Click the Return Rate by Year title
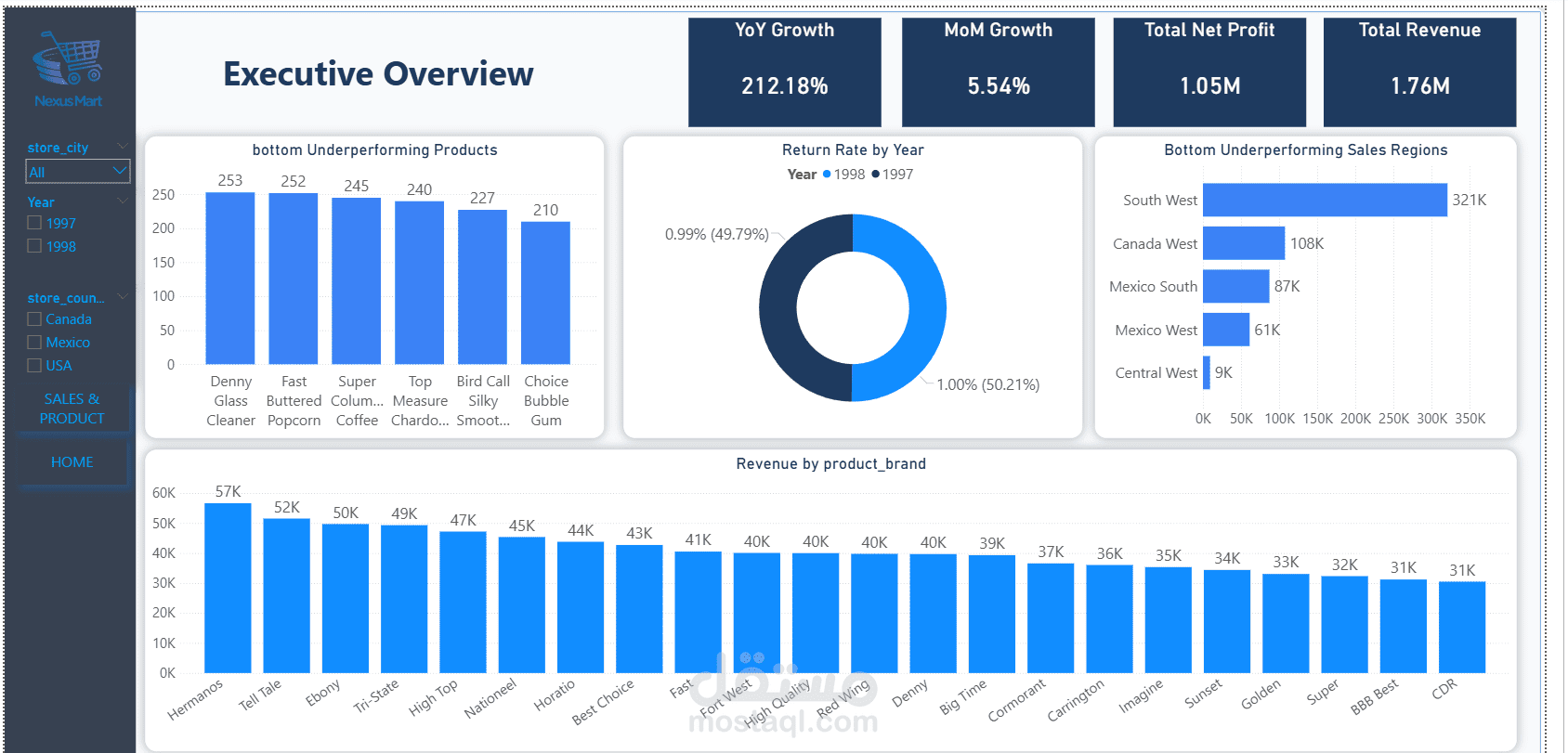This screenshot has height=753, width=1568. [x=853, y=149]
